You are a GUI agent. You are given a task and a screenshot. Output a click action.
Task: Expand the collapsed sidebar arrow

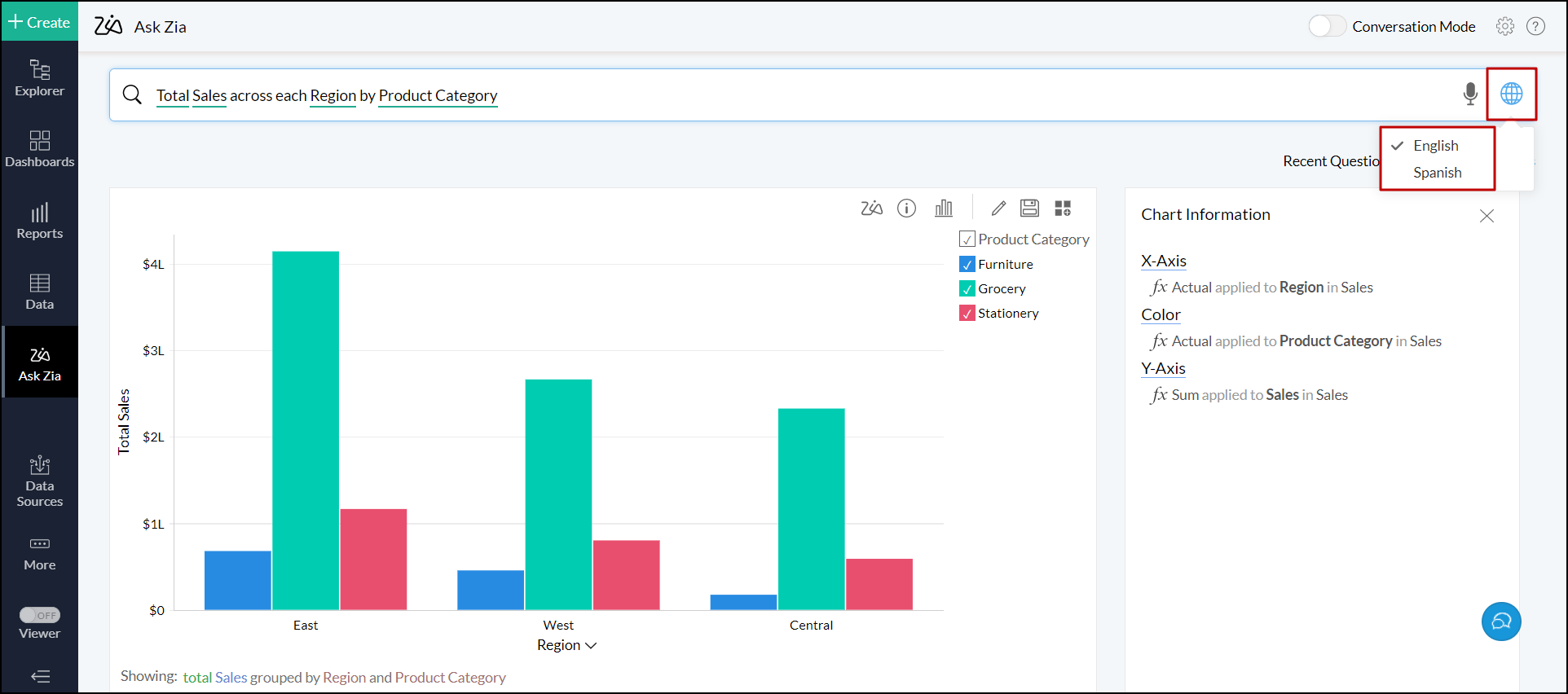[x=40, y=676]
